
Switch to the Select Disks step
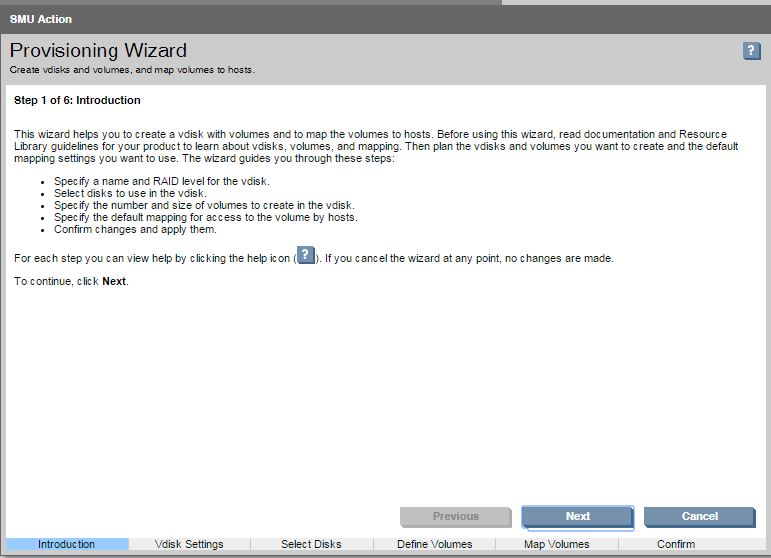(311, 544)
